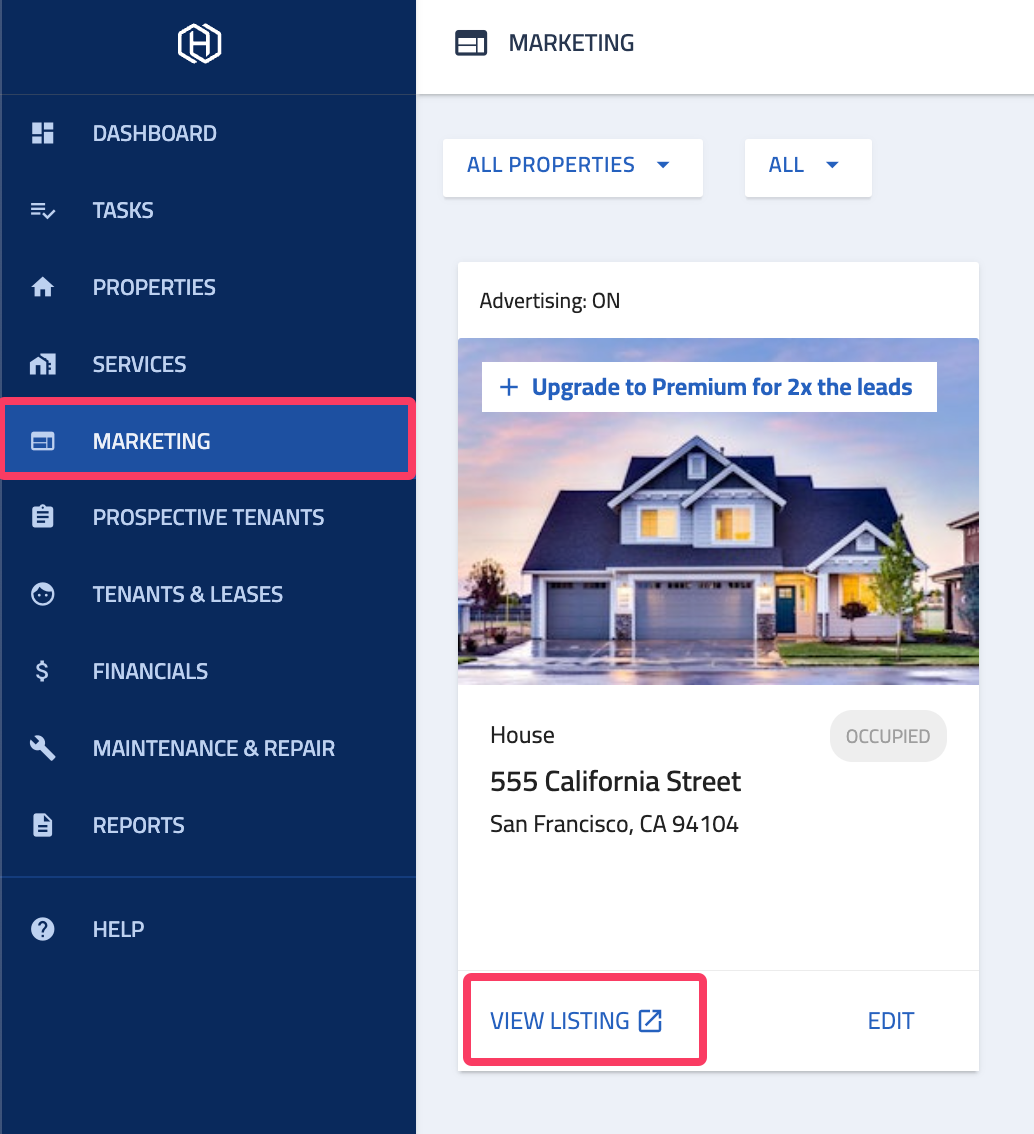
Task: Open Prospective Tenants page
Action: pos(208,517)
